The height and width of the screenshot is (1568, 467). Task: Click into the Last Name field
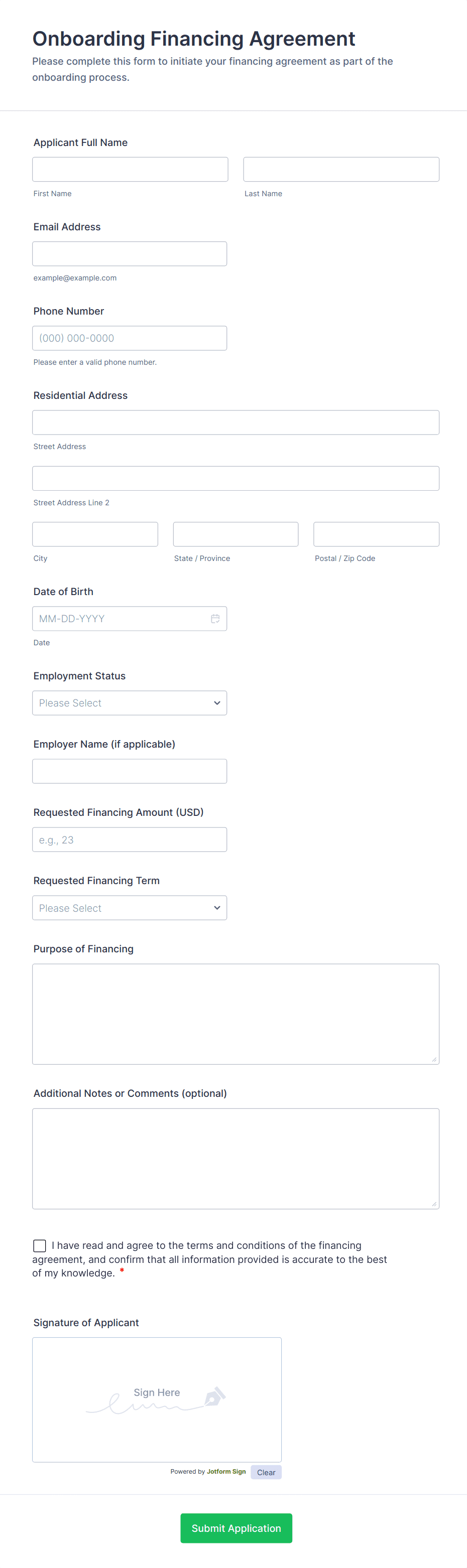[x=341, y=169]
